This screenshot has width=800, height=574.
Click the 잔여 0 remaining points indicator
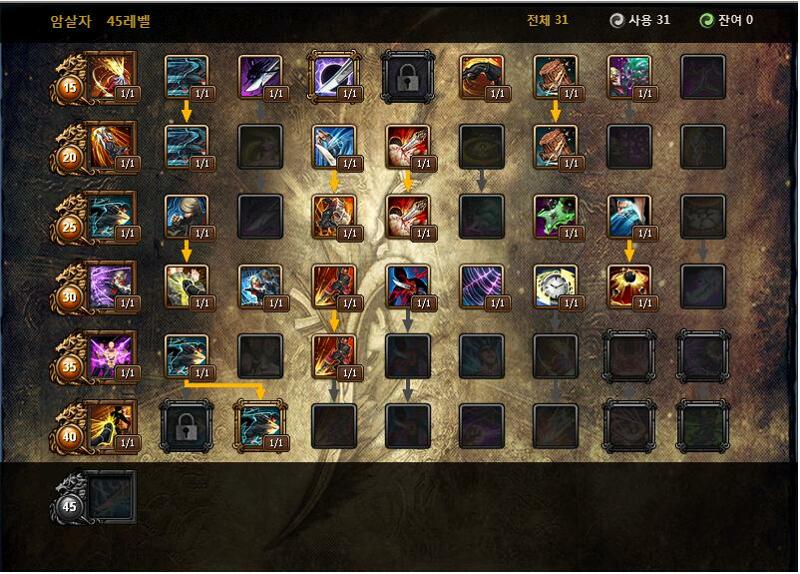(727, 20)
